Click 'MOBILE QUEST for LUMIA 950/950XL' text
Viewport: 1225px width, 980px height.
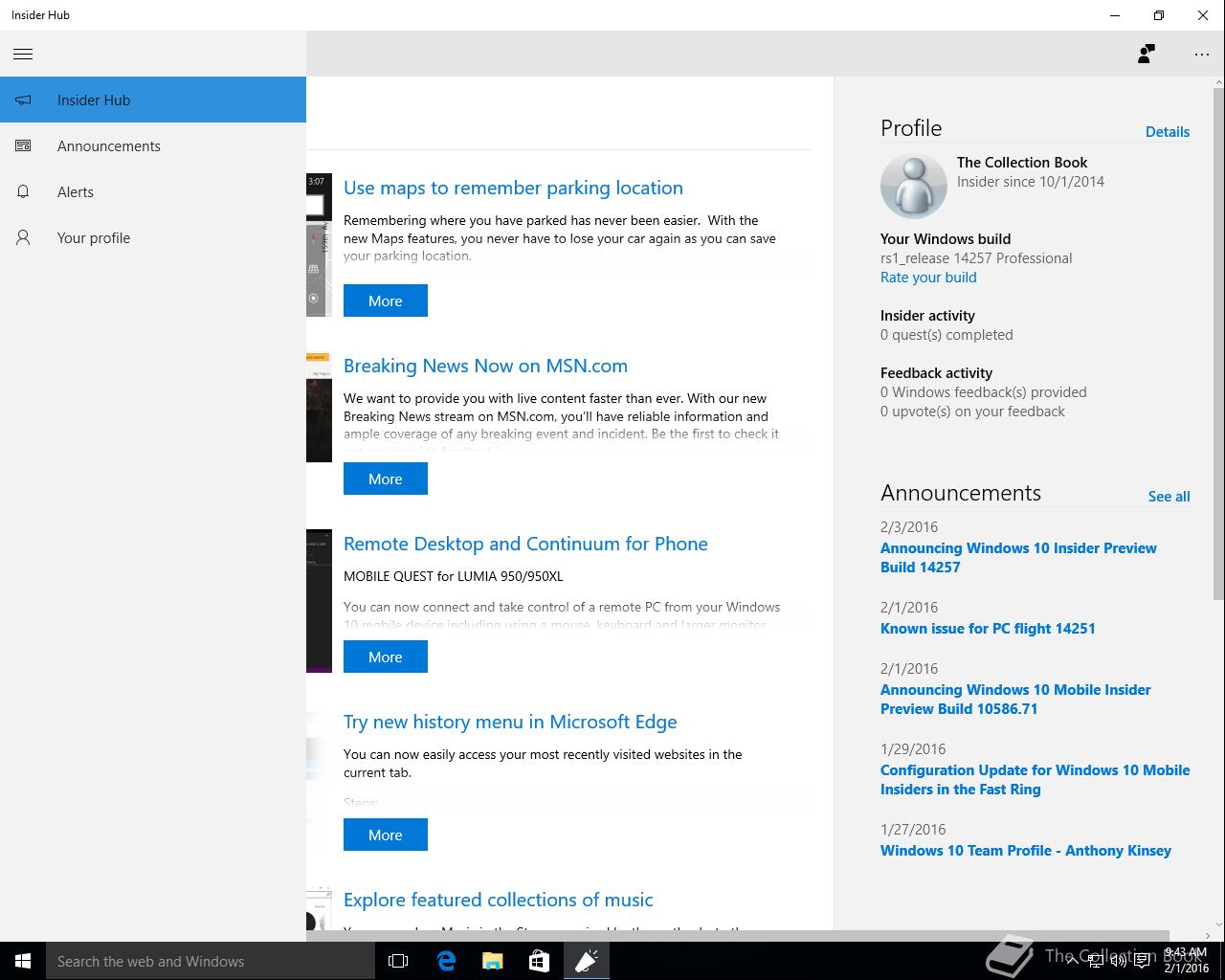pyautogui.click(x=454, y=576)
